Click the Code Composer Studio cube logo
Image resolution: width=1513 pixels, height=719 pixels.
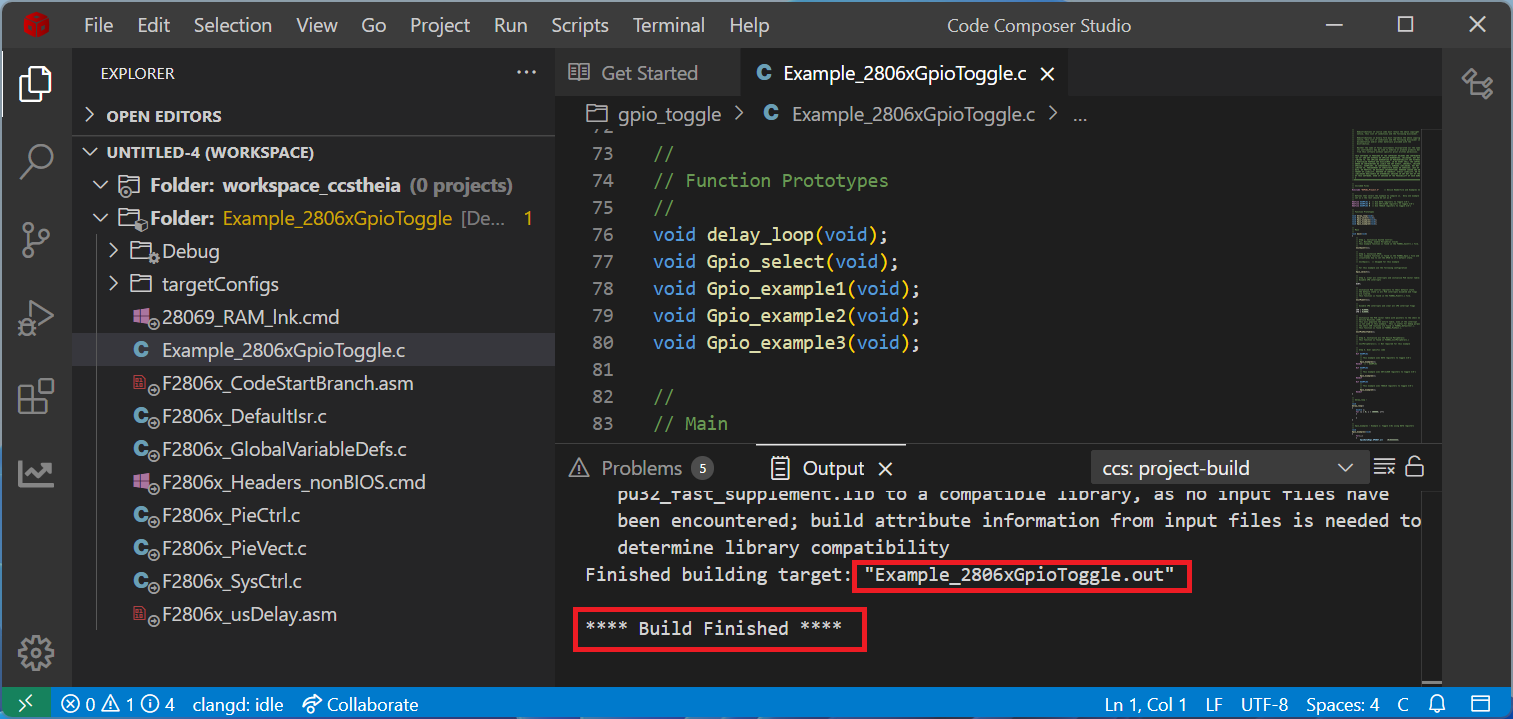point(37,25)
